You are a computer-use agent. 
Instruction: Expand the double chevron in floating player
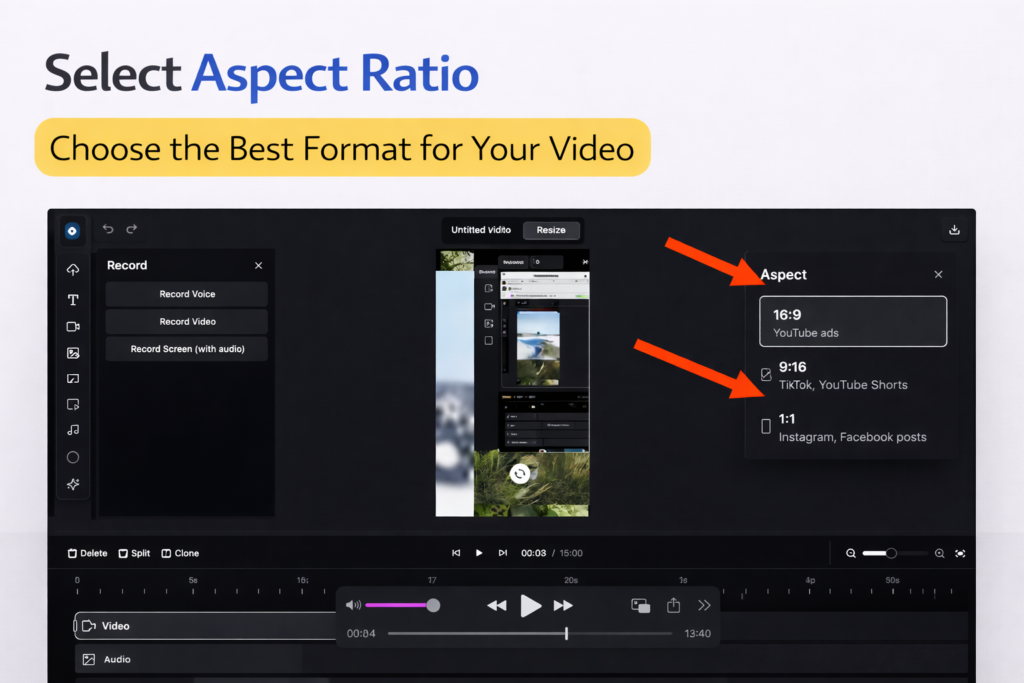[704, 605]
